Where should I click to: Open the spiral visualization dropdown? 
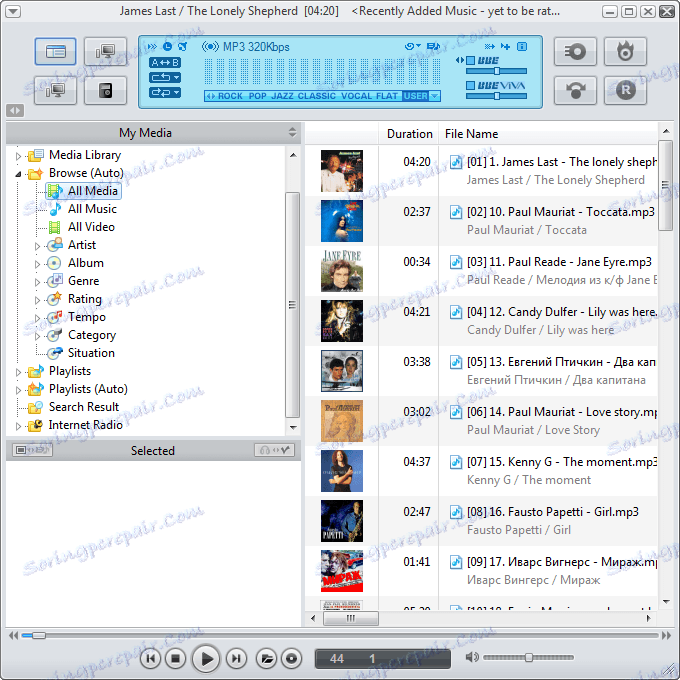(412, 46)
